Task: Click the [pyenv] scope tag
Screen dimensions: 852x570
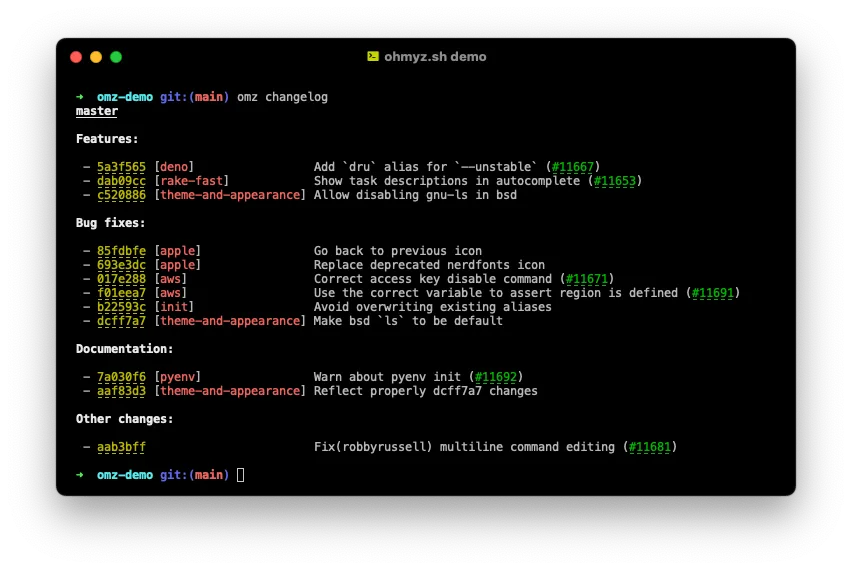Action: click(177, 377)
